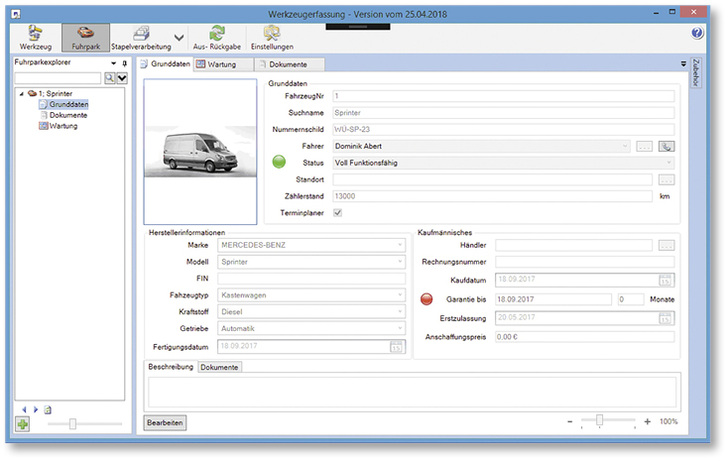728x461 pixels.
Task: Open Einstellungen settings
Action: click(x=271, y=38)
